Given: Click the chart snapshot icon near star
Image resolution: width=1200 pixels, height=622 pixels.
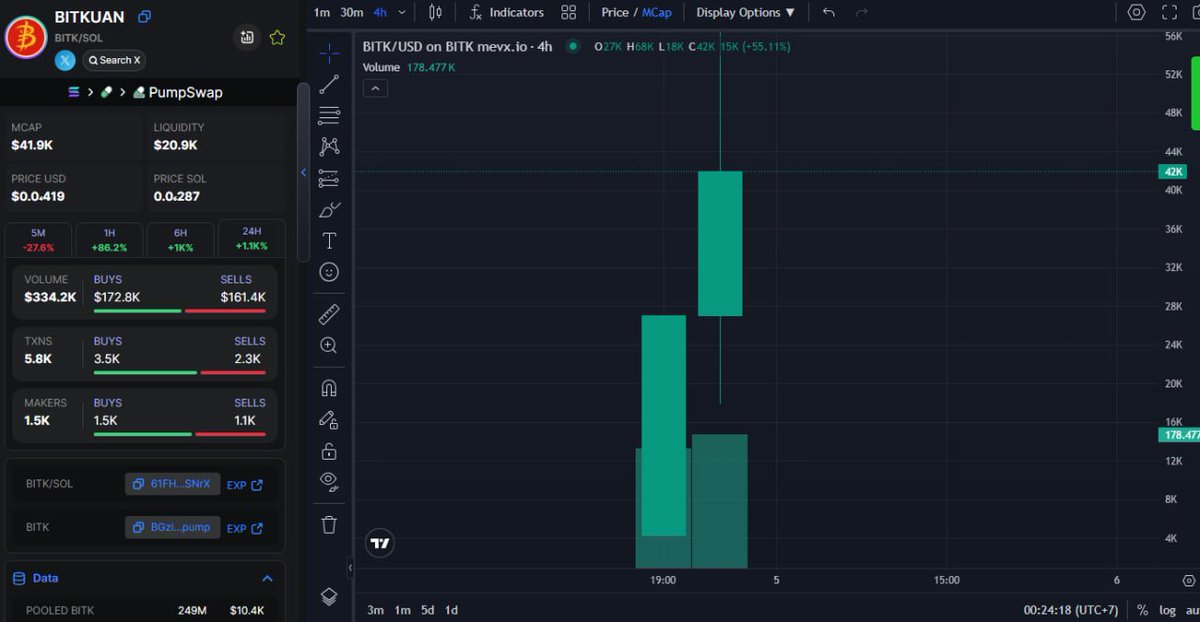Looking at the screenshot, I should click(247, 38).
